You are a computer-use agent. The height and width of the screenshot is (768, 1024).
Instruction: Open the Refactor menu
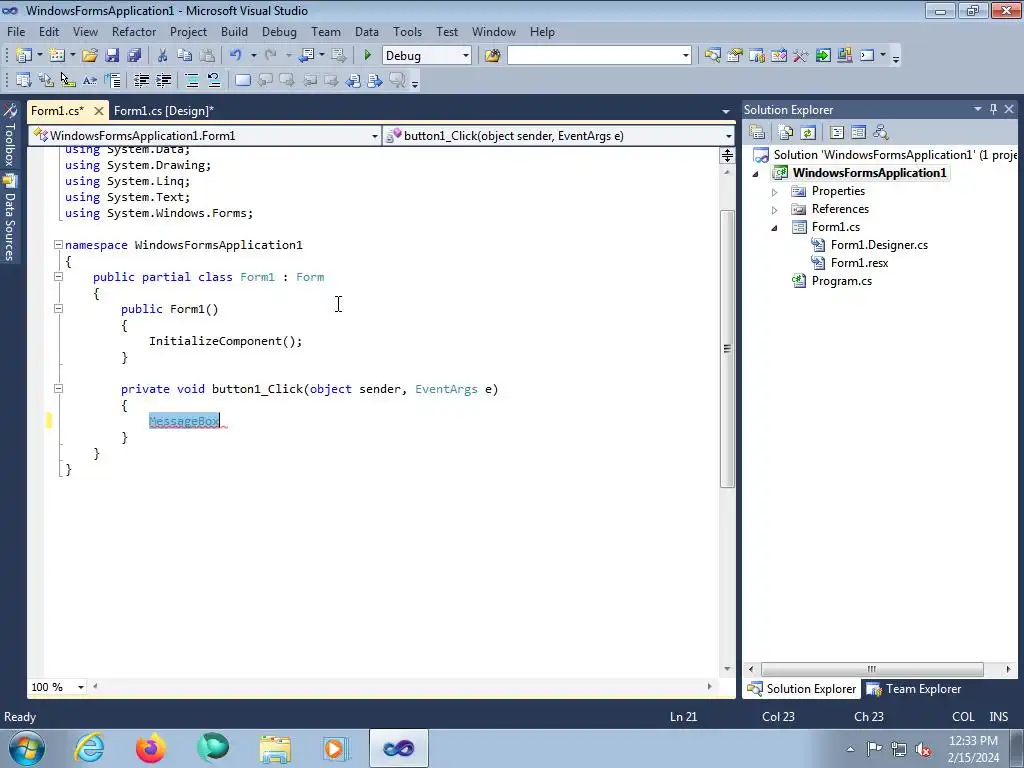click(133, 31)
